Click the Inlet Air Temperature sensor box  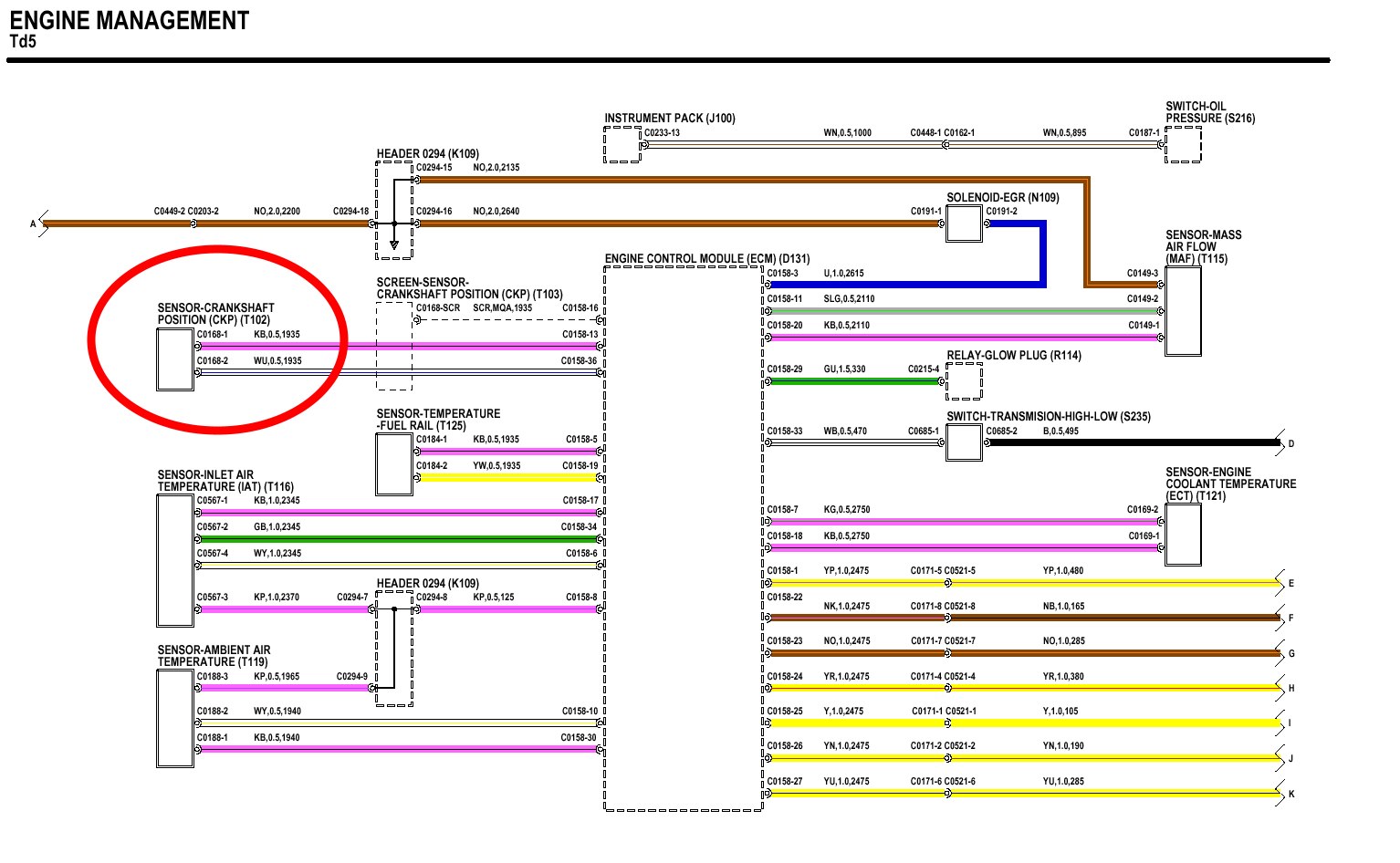(x=174, y=560)
